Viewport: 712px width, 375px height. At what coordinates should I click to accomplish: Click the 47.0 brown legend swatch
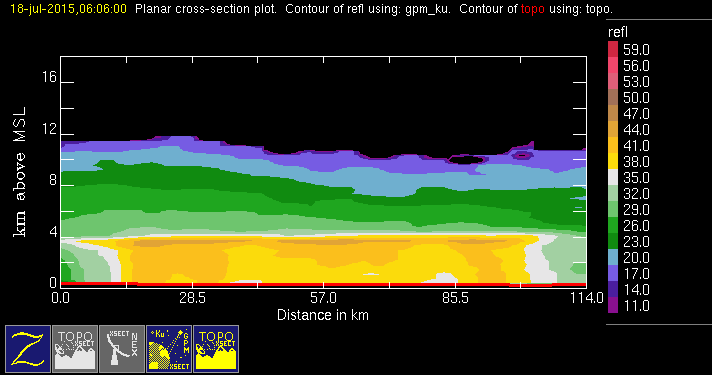613,113
